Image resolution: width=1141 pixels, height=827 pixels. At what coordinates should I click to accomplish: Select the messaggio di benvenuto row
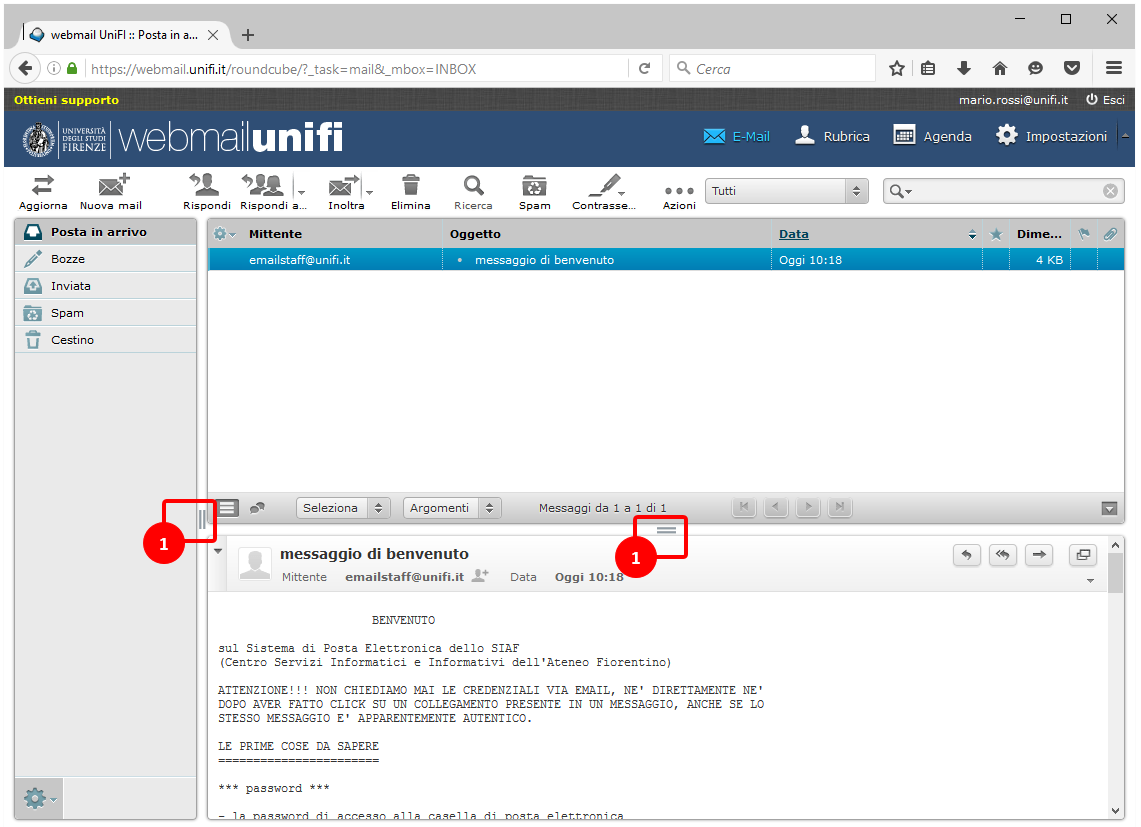[666, 259]
